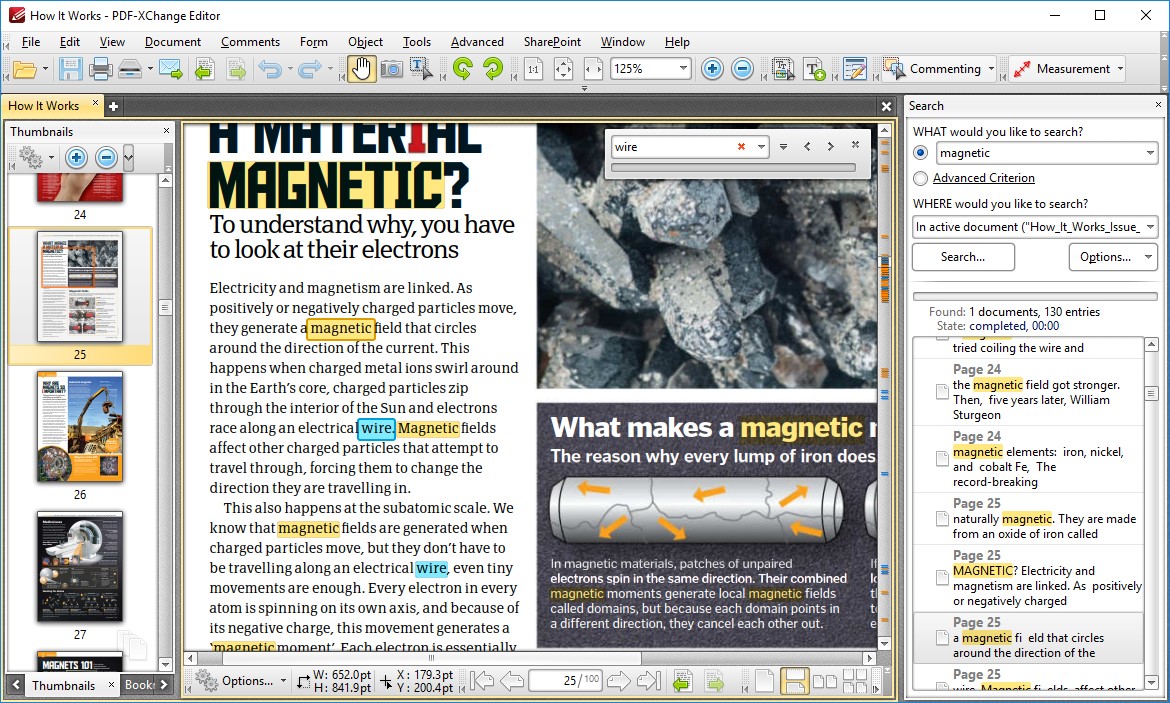
Task: Fit the page to window width
Action: click(593, 69)
